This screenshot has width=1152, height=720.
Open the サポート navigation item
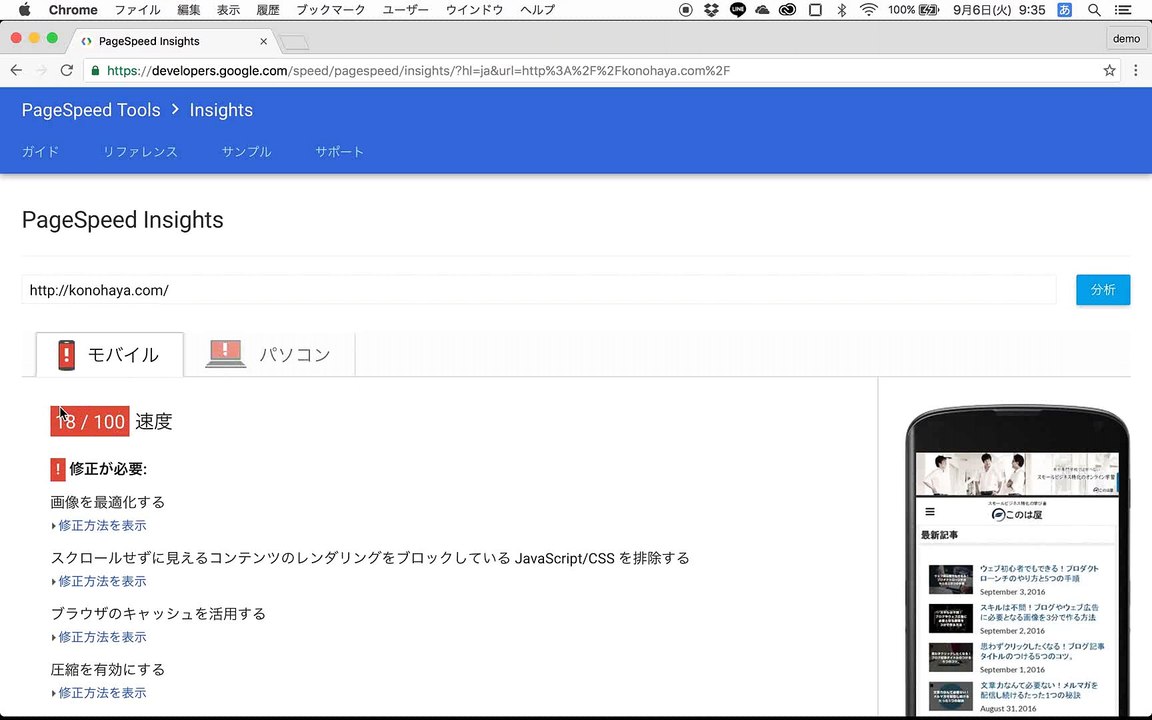click(x=339, y=152)
